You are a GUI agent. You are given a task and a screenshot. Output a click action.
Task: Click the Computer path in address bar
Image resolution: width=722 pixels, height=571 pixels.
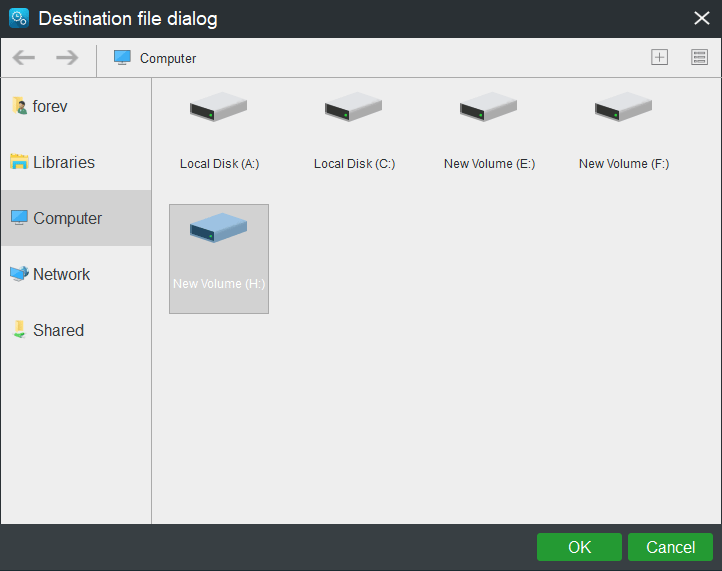tap(168, 58)
